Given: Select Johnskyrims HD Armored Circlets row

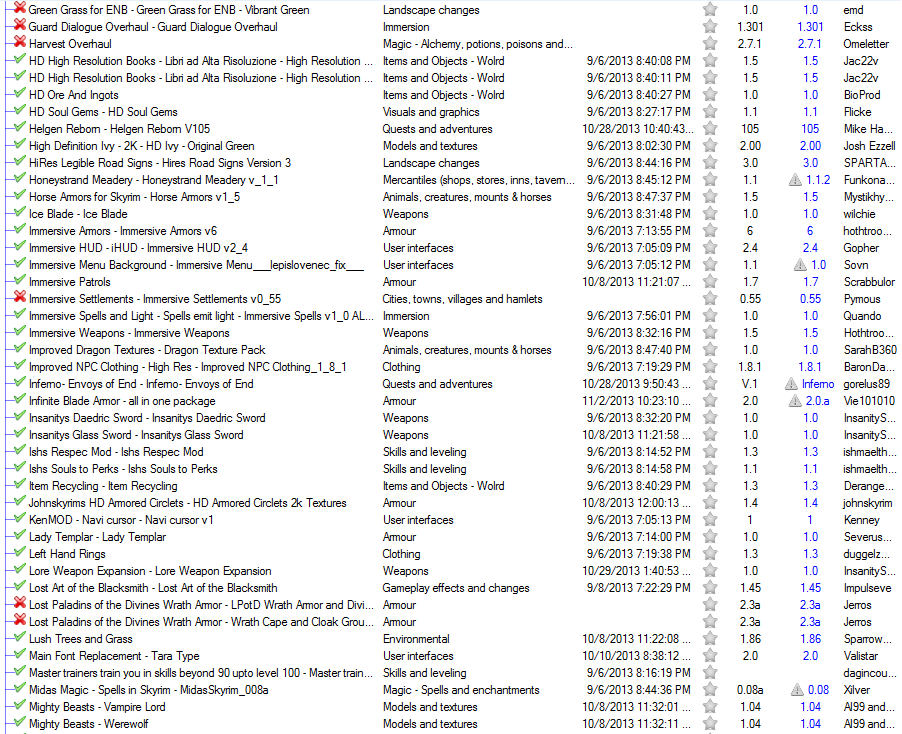Looking at the screenshot, I should [451, 503].
